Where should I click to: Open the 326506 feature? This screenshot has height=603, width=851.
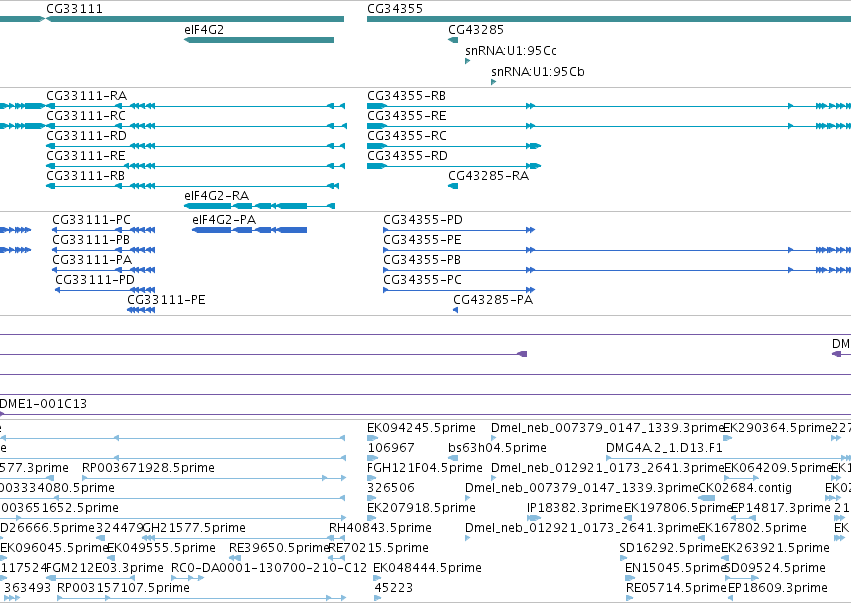click(372, 498)
